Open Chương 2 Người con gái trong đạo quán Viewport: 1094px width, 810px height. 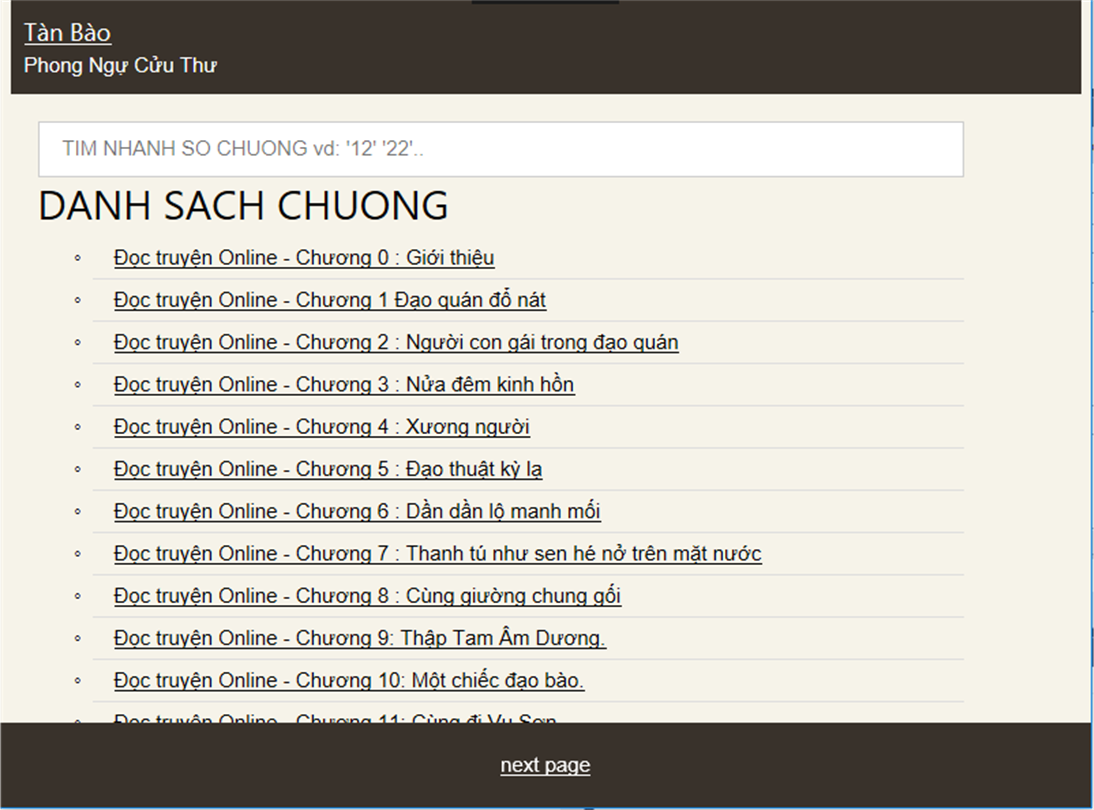396,342
